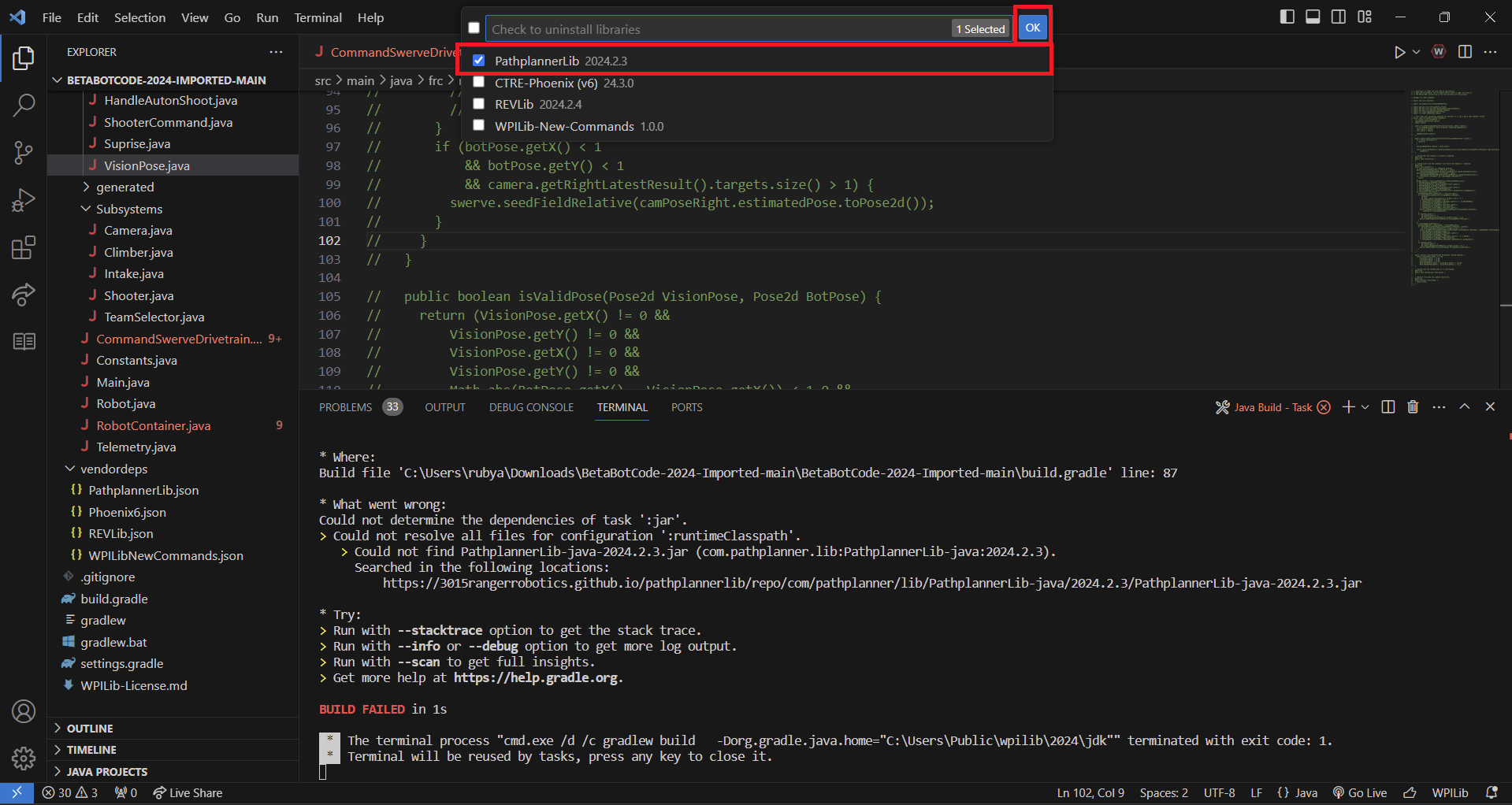This screenshot has width=1512, height=805.
Task: Open the Manage gear icon
Action: [24, 759]
